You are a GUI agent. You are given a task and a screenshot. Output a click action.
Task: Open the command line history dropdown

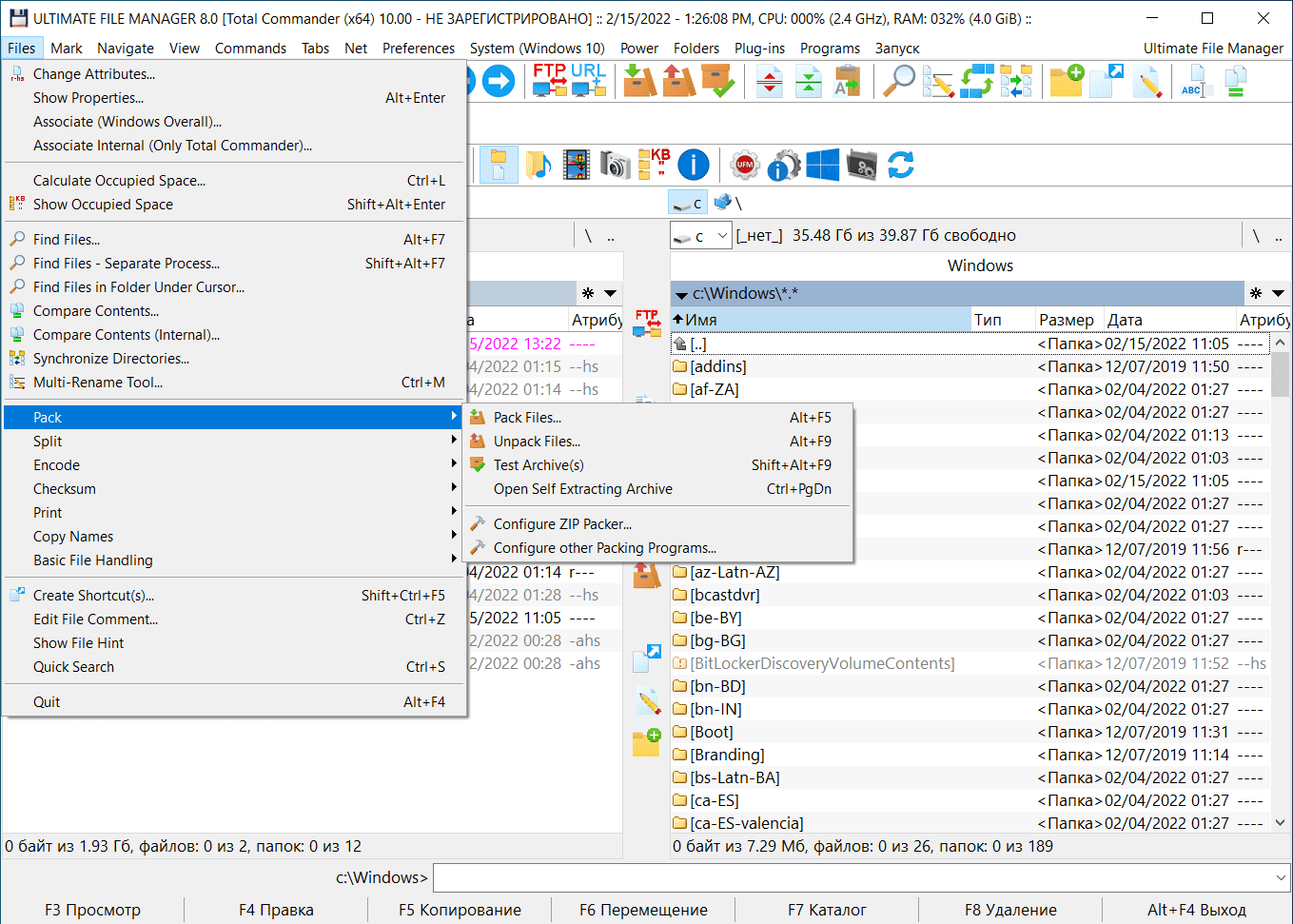click(1281, 877)
